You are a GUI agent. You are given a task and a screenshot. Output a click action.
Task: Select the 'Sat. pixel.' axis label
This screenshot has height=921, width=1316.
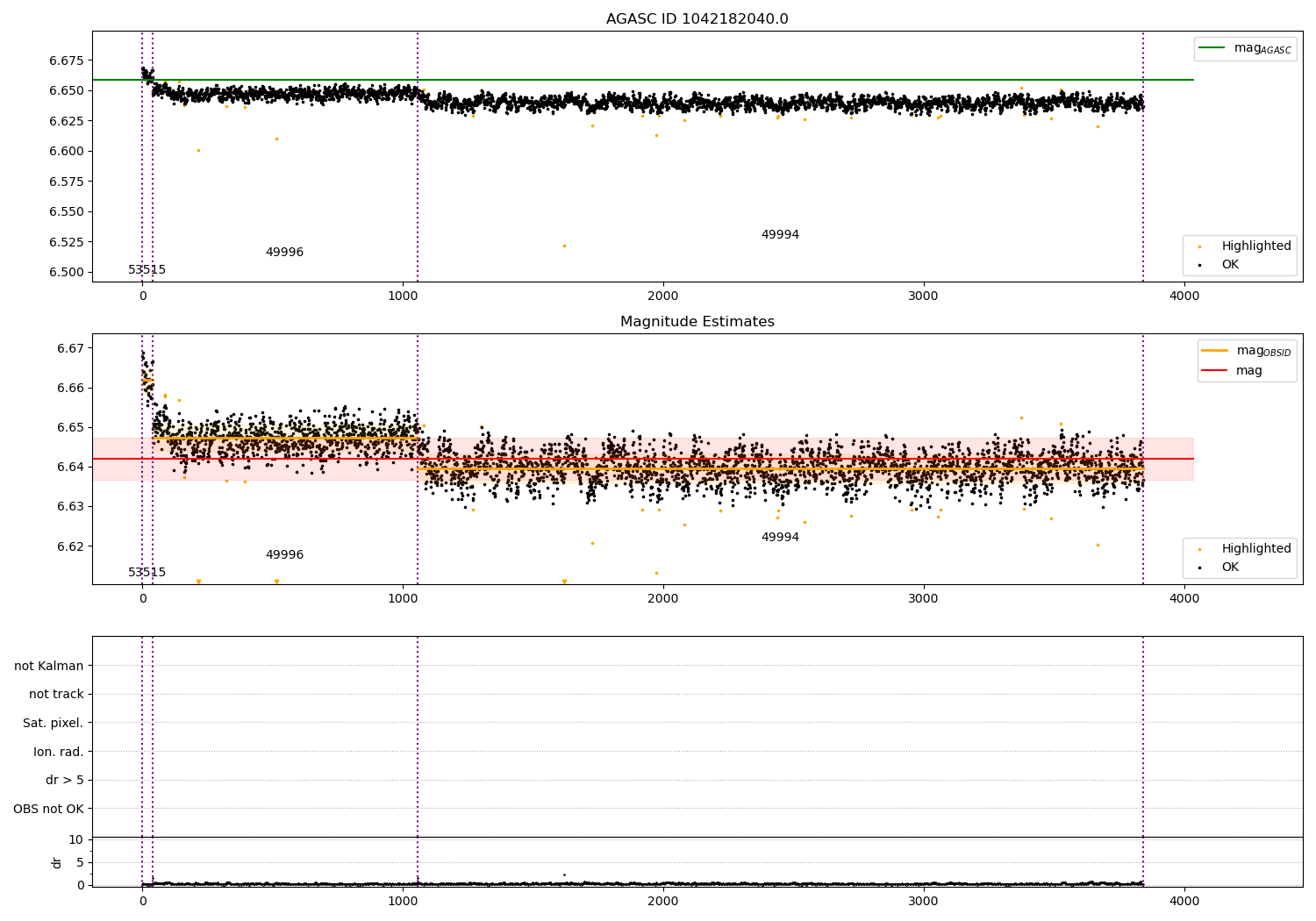(53, 723)
